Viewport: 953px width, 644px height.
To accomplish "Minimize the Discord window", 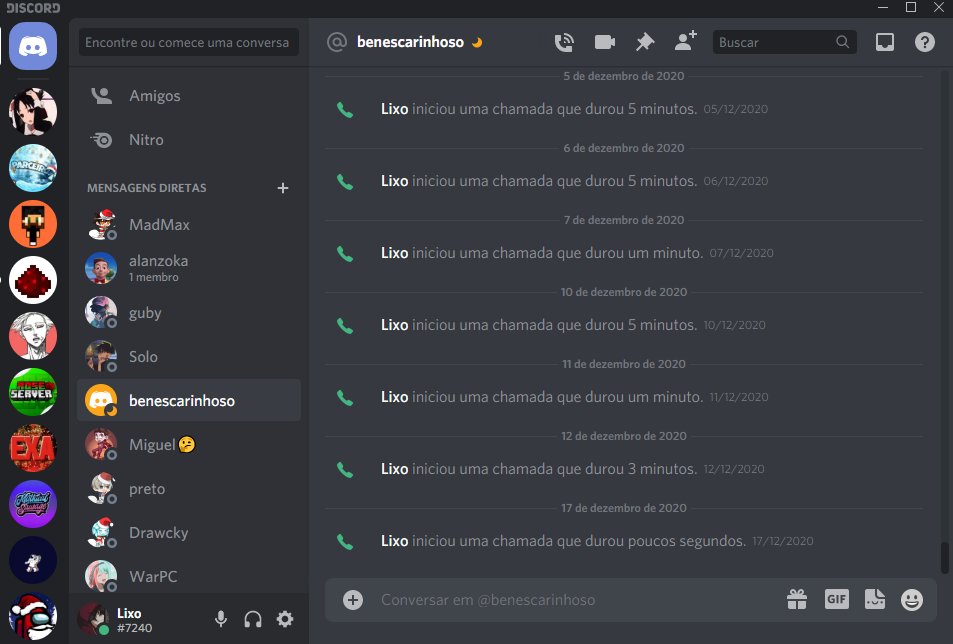I will pyautogui.click(x=883, y=7).
